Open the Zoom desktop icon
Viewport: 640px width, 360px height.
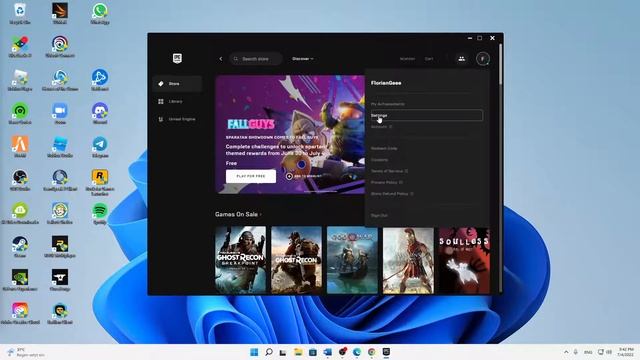coord(60,113)
